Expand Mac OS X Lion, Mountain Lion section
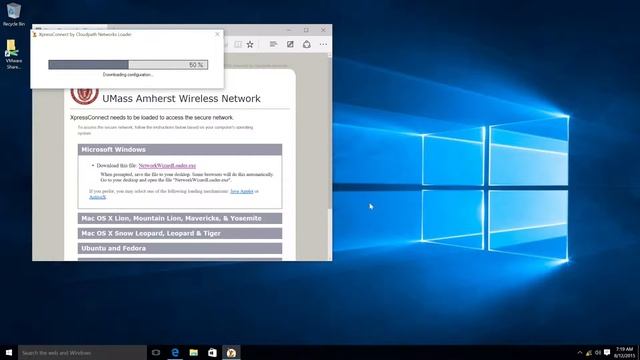 pyautogui.click(x=180, y=218)
